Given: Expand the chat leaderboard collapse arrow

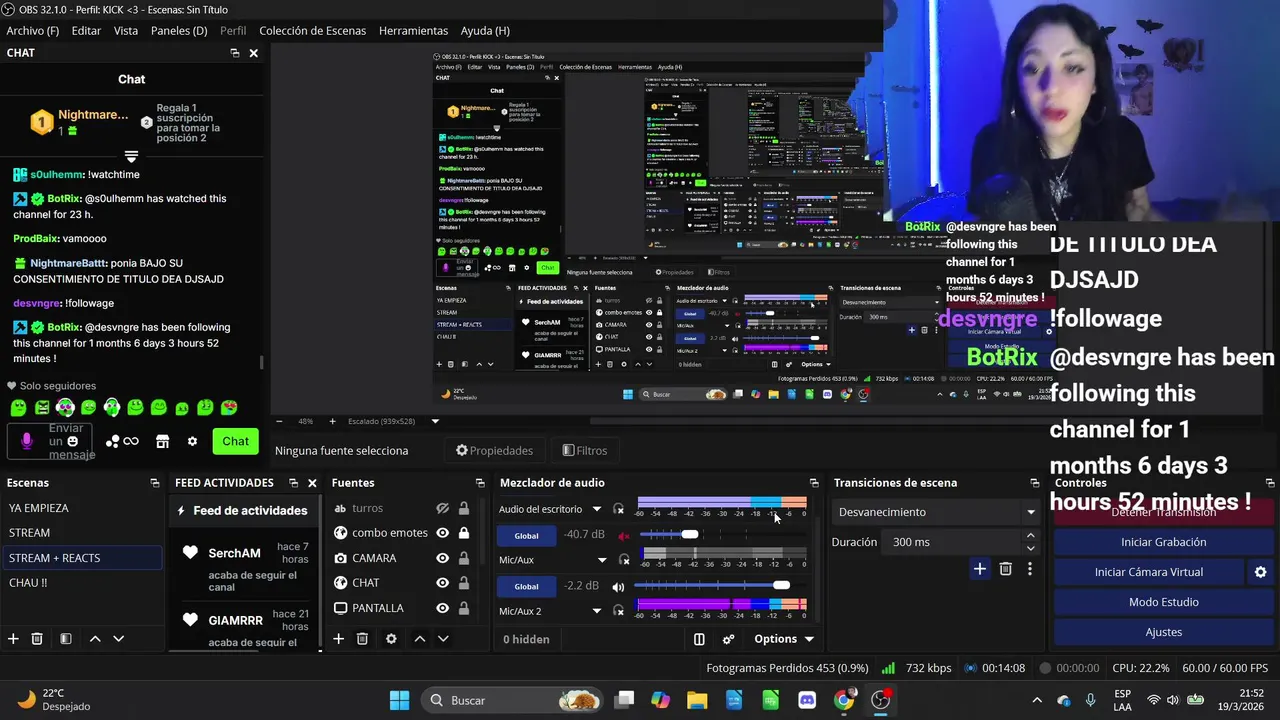Looking at the screenshot, I should (x=131, y=157).
